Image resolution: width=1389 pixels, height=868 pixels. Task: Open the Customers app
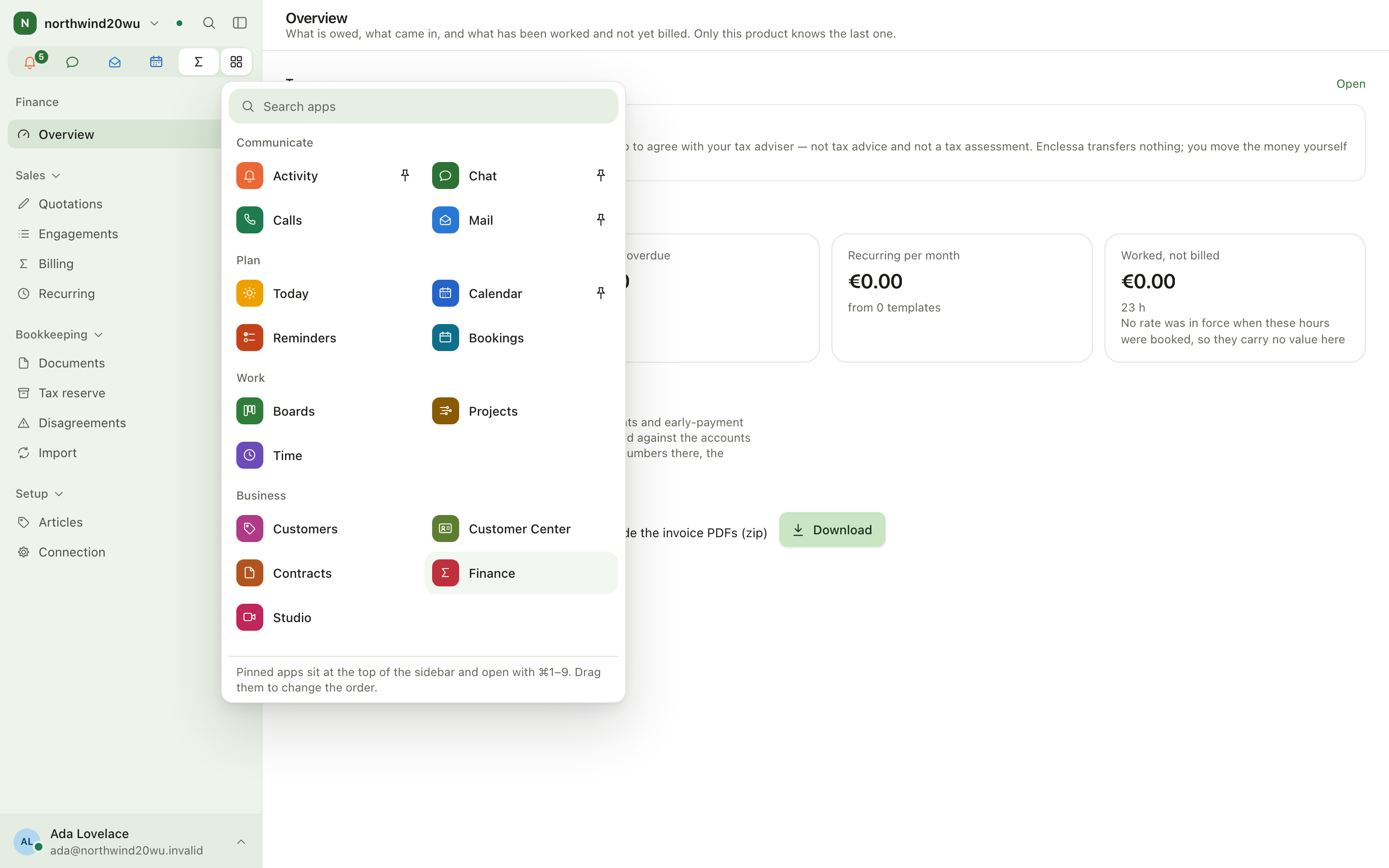tap(325, 529)
